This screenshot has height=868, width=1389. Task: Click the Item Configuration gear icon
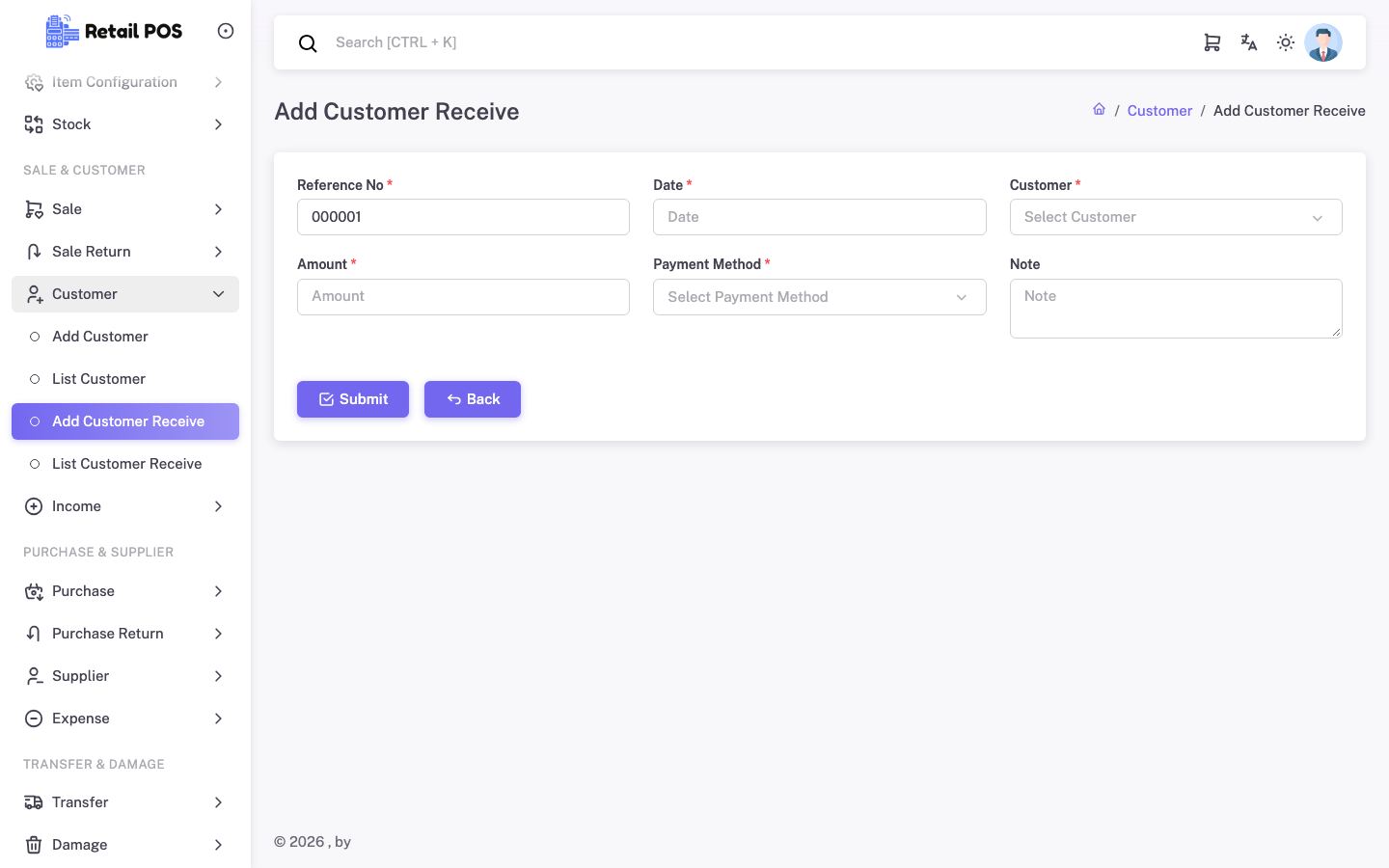(x=34, y=82)
